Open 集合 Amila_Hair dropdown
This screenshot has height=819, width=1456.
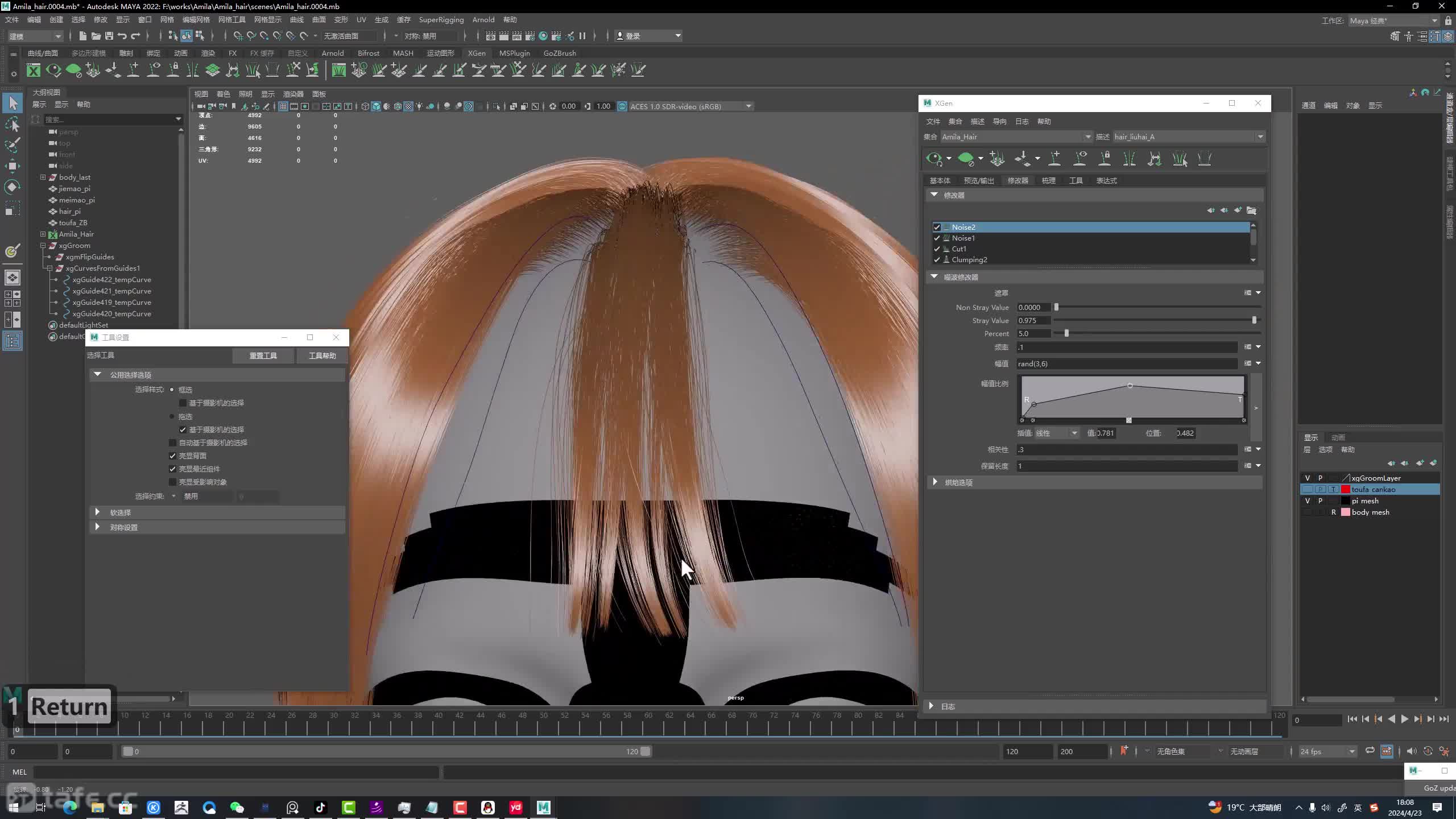point(1016,136)
